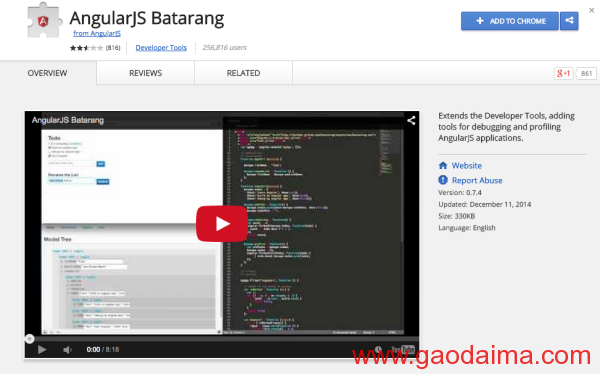Select the Overview tab
Viewport: 600px width, 374px height.
[47, 73]
